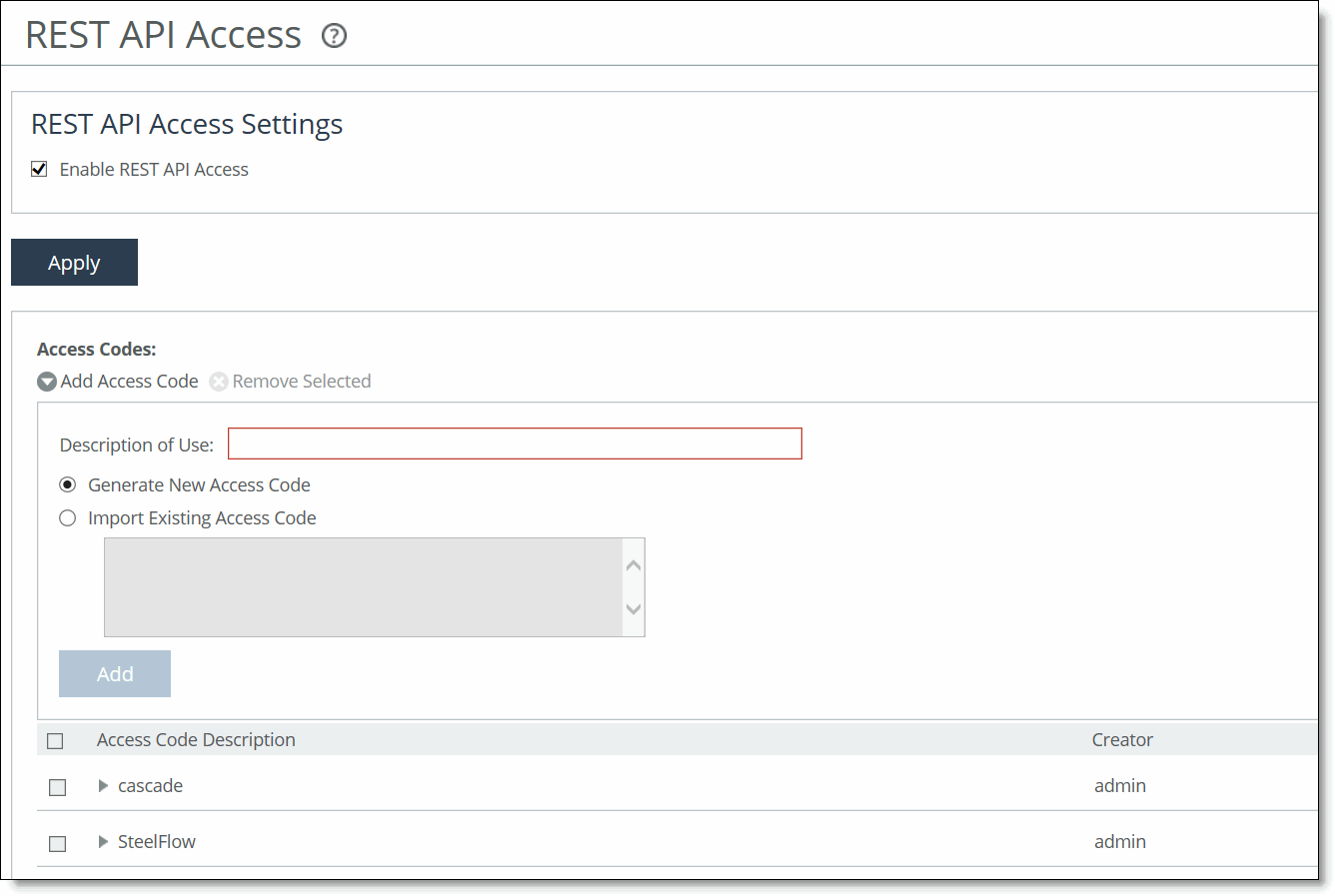This screenshot has height=896, width=1335.
Task: Apply the REST API Access settings
Action: click(x=74, y=262)
